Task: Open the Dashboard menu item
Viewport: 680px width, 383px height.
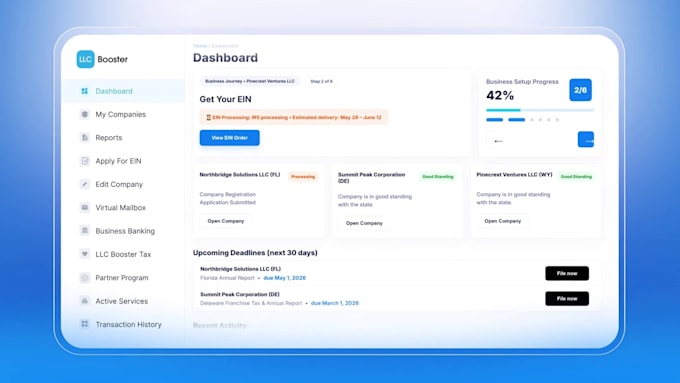Action: click(124, 91)
